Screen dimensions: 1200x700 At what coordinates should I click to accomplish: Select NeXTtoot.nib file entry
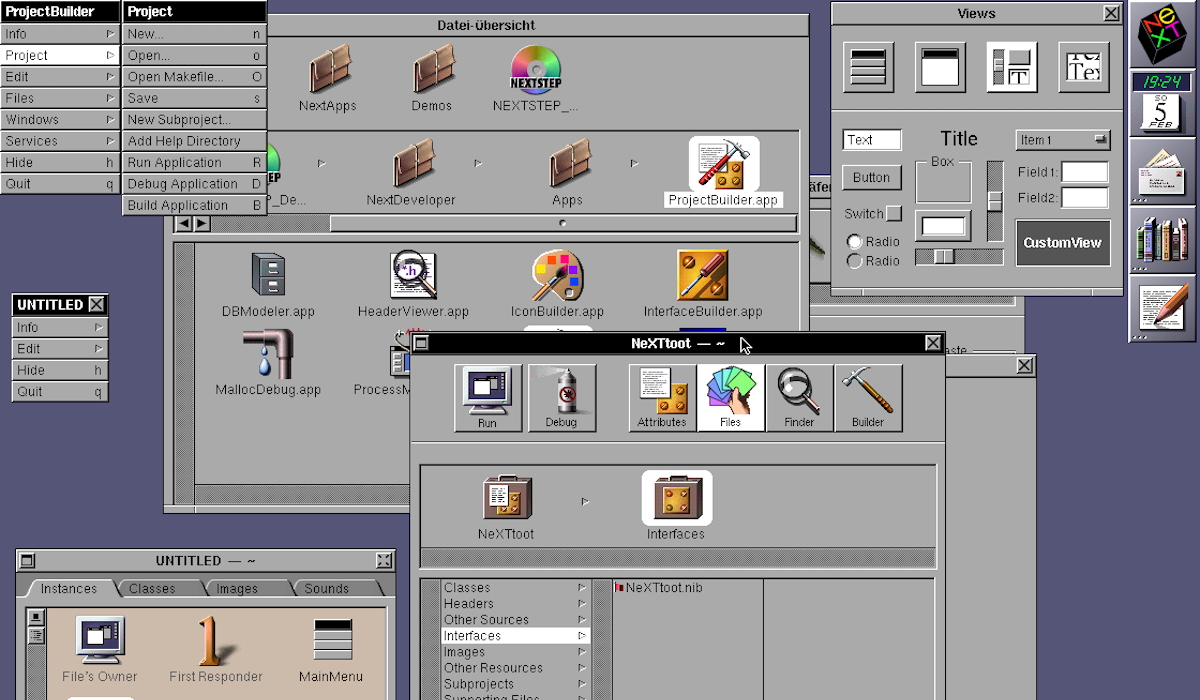[664, 588]
